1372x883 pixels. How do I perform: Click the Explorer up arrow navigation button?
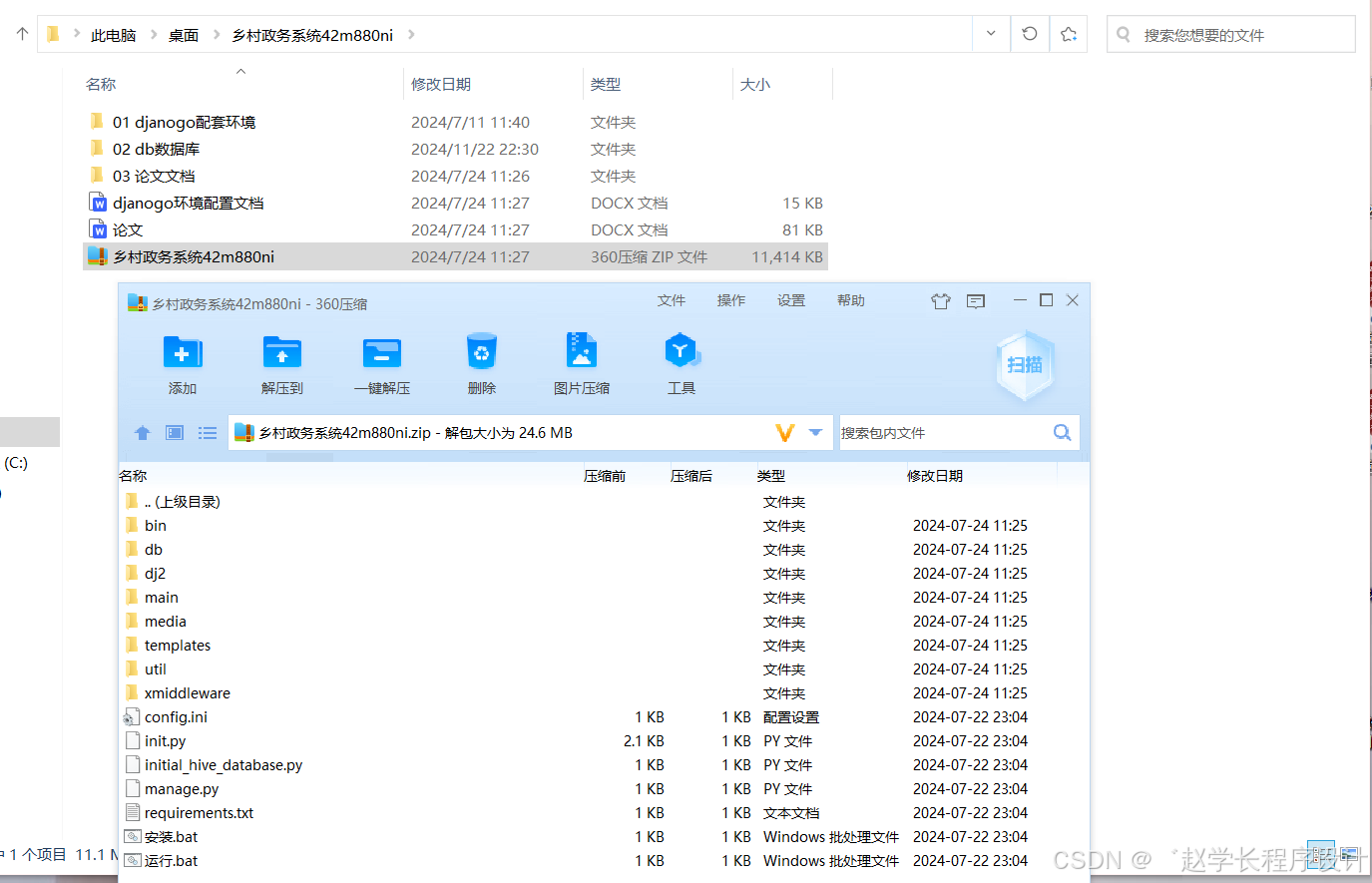pos(22,34)
